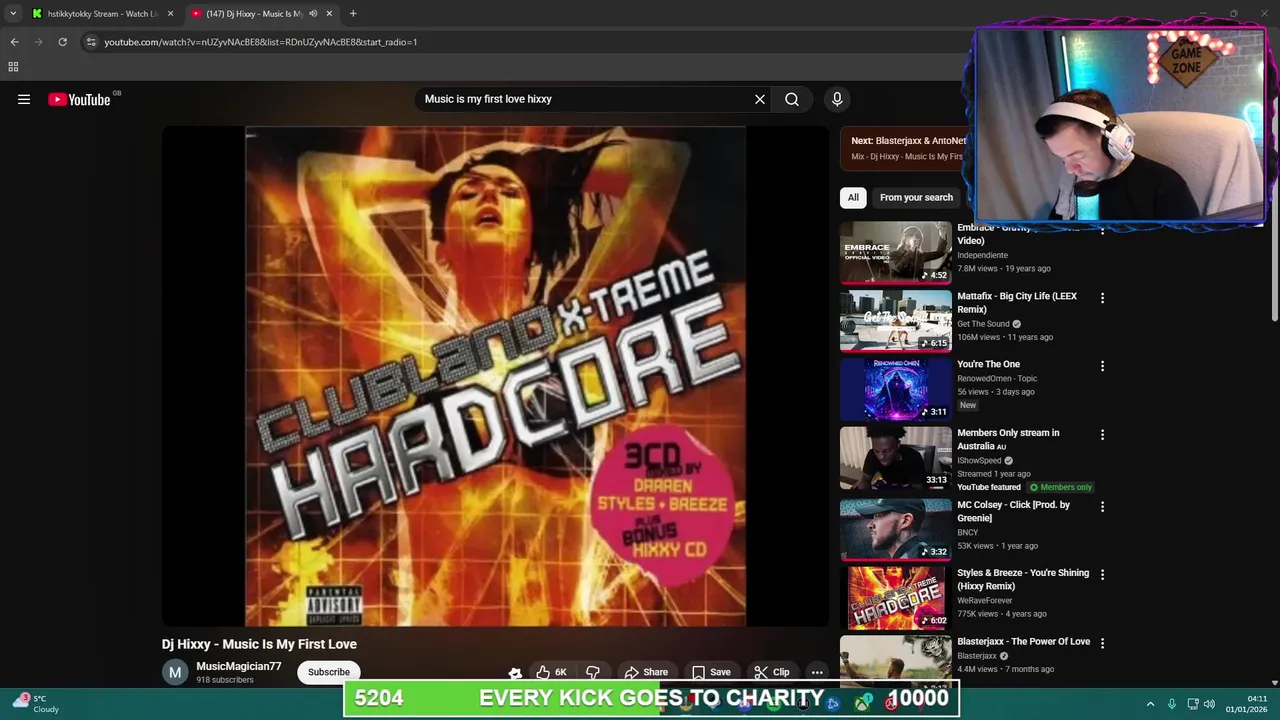Viewport: 1280px width, 720px height.
Task: Open Styles & Breeze - You're Shining title
Action: [x=1023, y=579]
